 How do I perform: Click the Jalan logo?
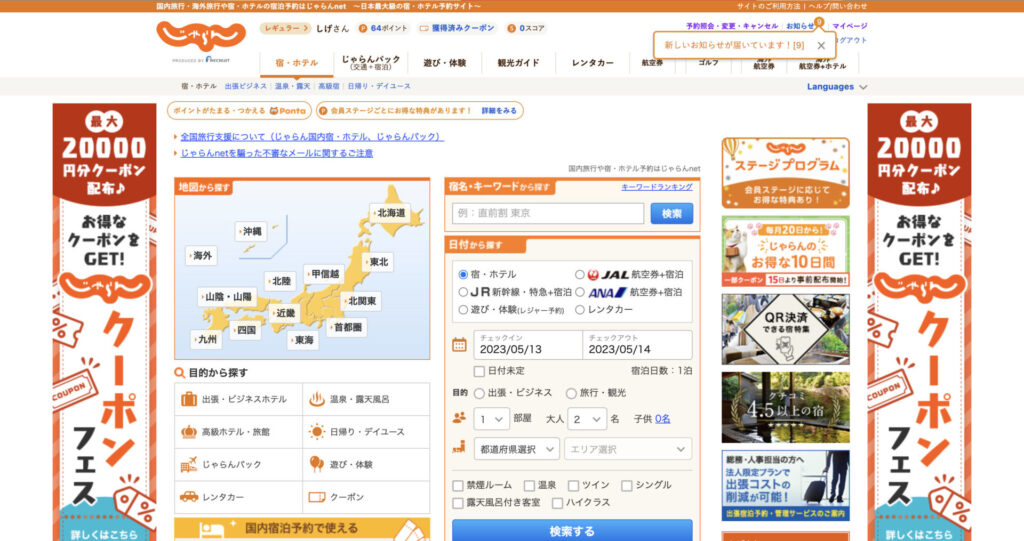[x=200, y=37]
